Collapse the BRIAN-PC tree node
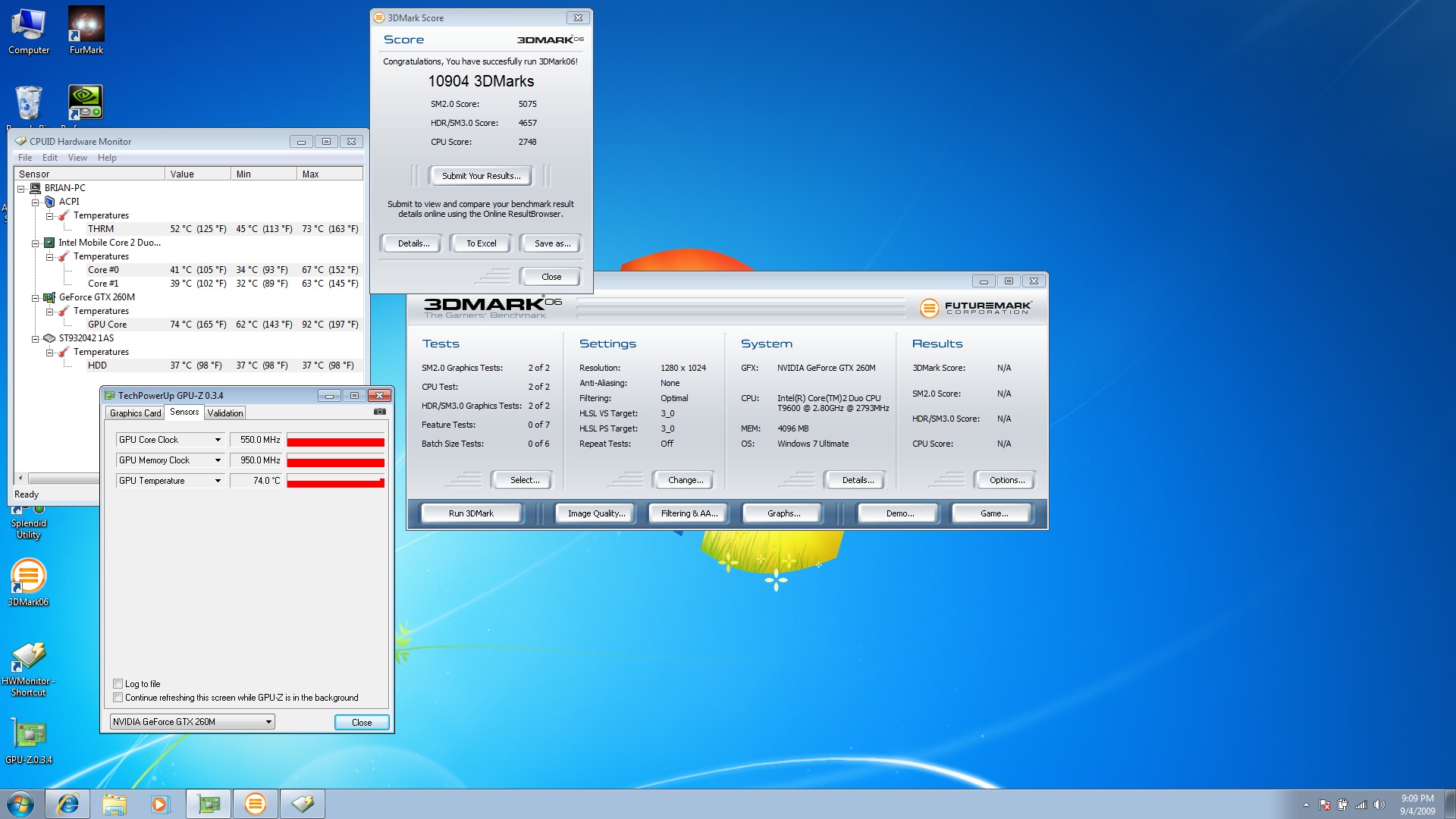 pyautogui.click(x=21, y=188)
